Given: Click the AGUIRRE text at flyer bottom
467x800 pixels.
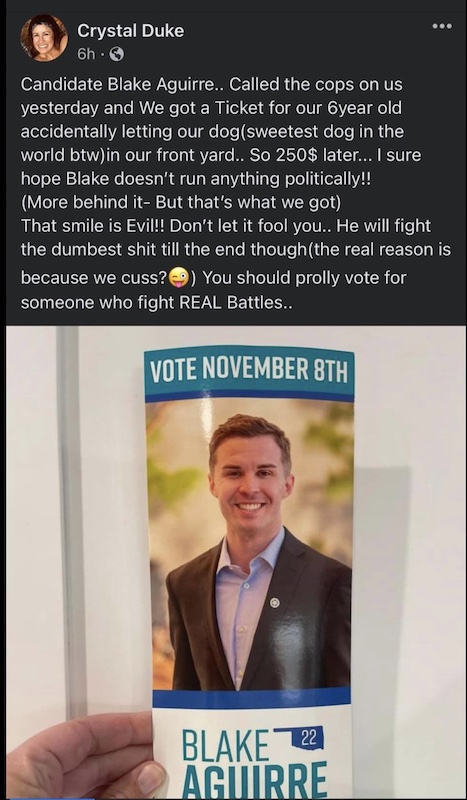Looking at the screenshot, I should 253,781.
